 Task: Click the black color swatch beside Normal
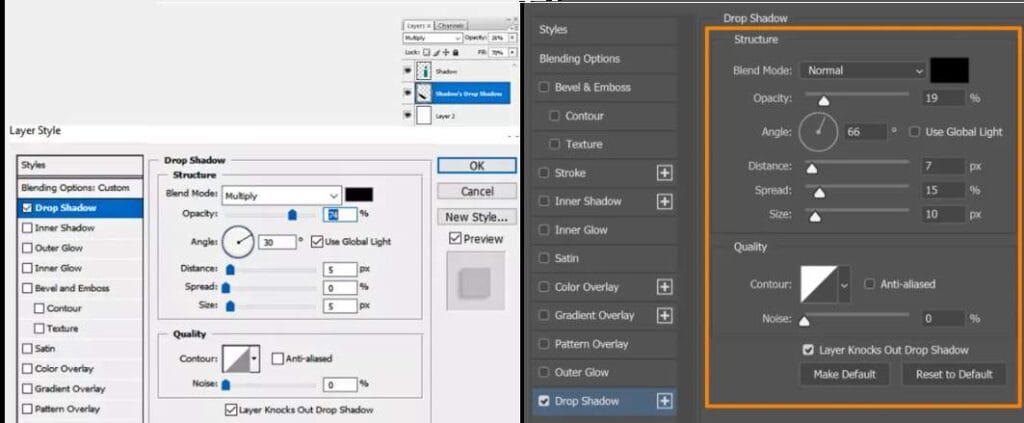point(950,70)
